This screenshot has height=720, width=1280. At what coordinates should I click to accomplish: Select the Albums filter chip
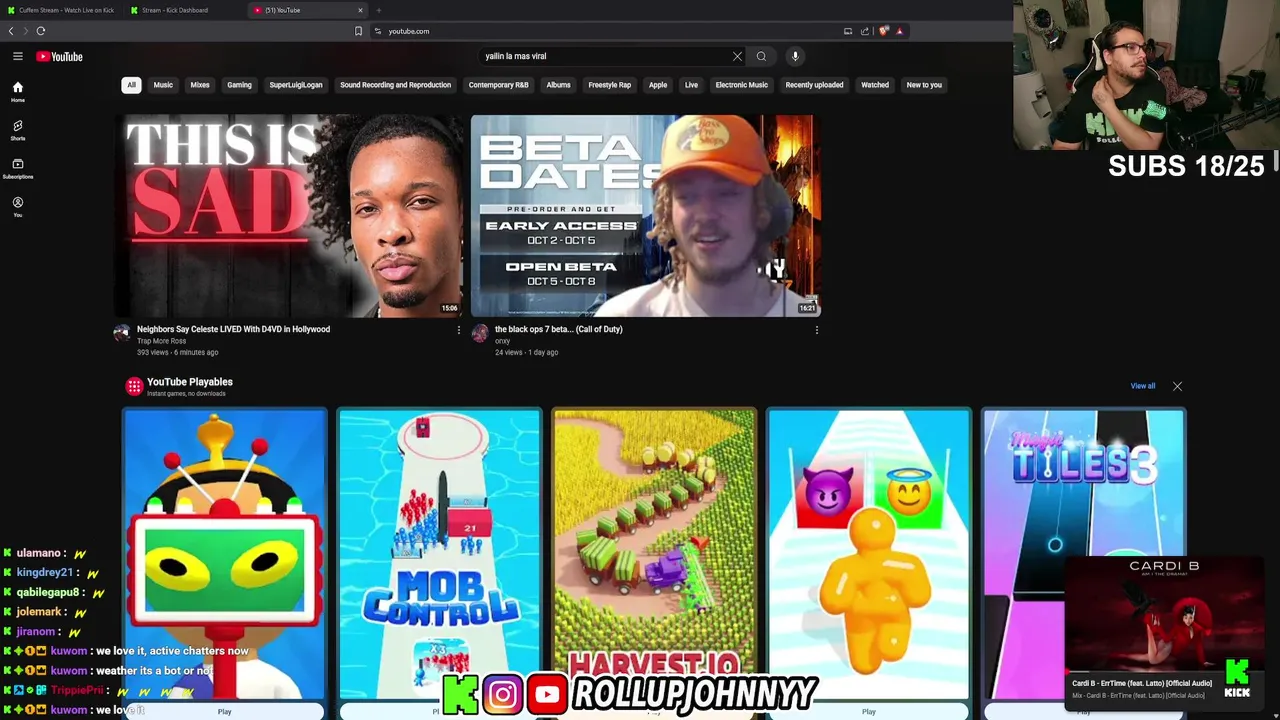click(x=558, y=85)
